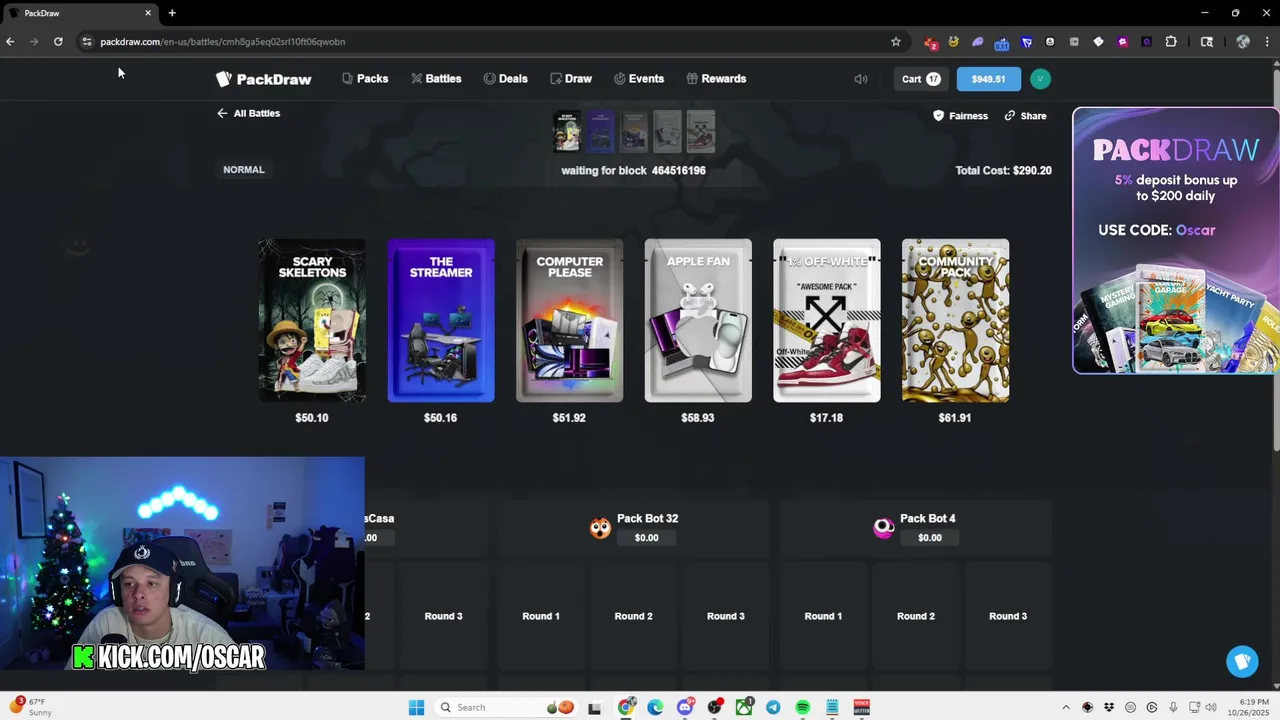Click the $58.93 price under Apple Fan
Image resolution: width=1280 pixels, height=720 pixels.
click(698, 418)
